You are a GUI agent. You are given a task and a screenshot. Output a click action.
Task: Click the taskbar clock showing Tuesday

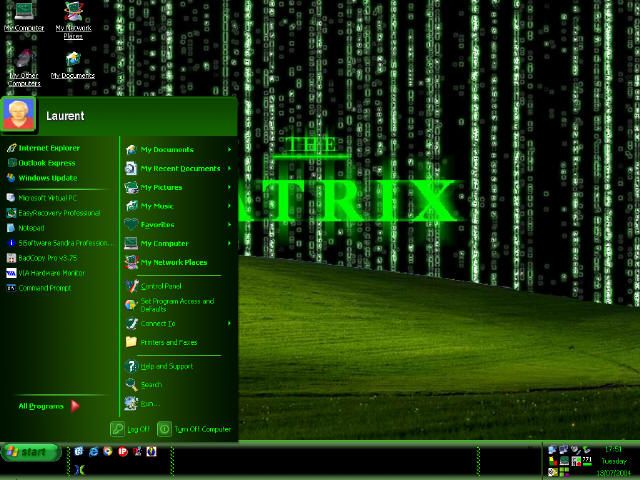612,461
